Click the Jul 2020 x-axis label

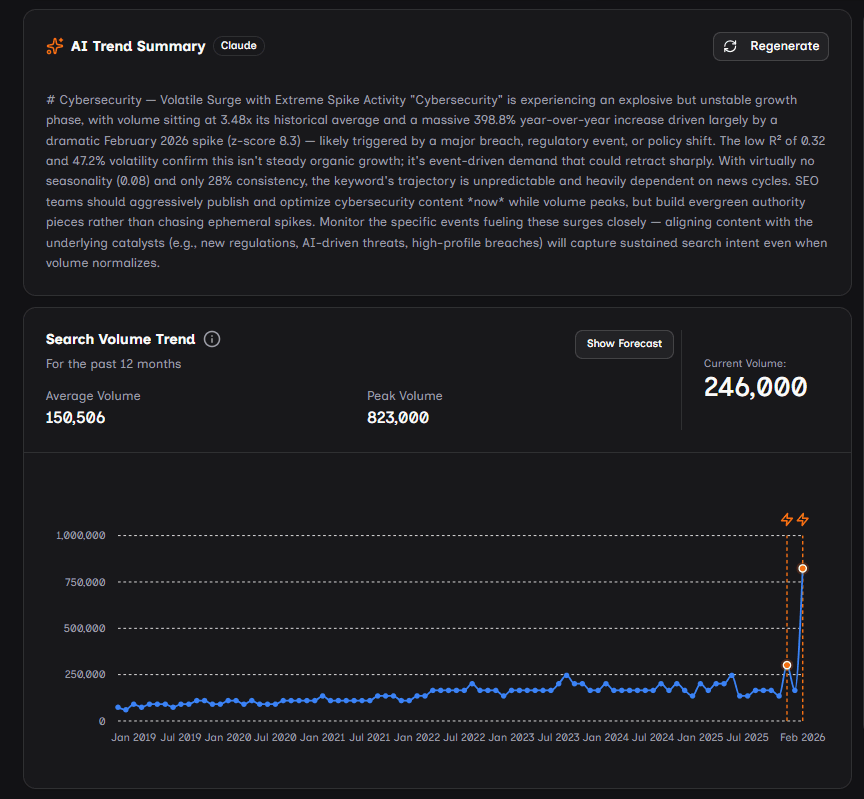pos(275,737)
